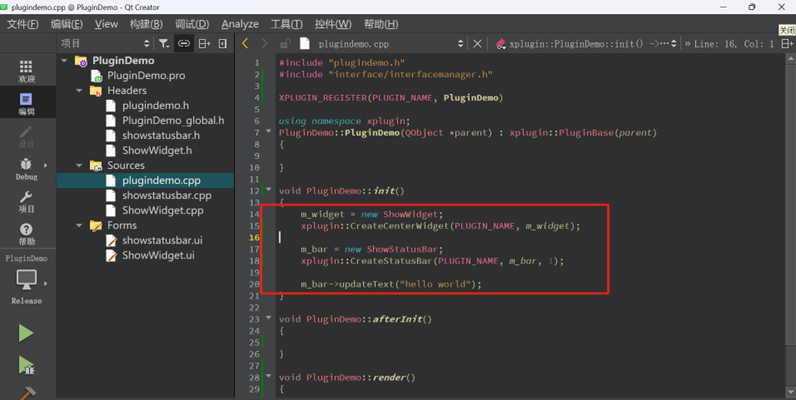The height and width of the screenshot is (400, 796).
Task: Open the Help (帮助) mode
Action: click(26, 233)
